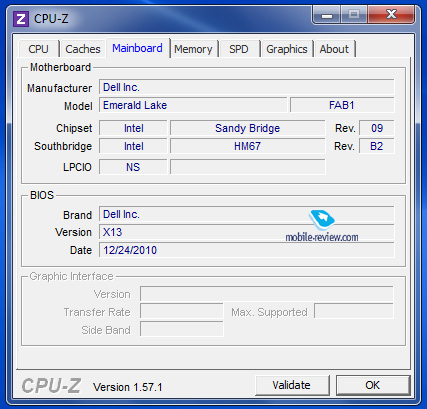
Task: Click the Manufacturer field showing Dell Inc.
Action: [247, 87]
